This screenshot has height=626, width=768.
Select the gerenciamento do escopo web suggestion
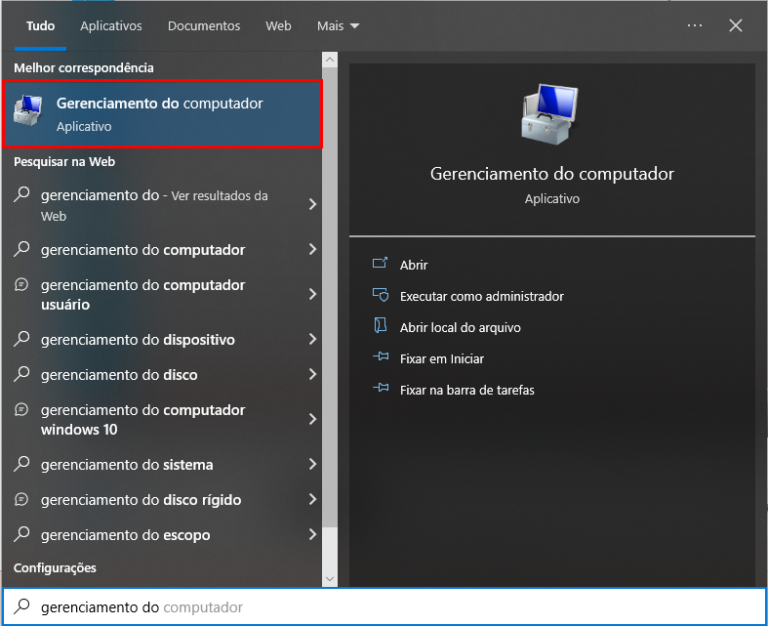point(125,535)
